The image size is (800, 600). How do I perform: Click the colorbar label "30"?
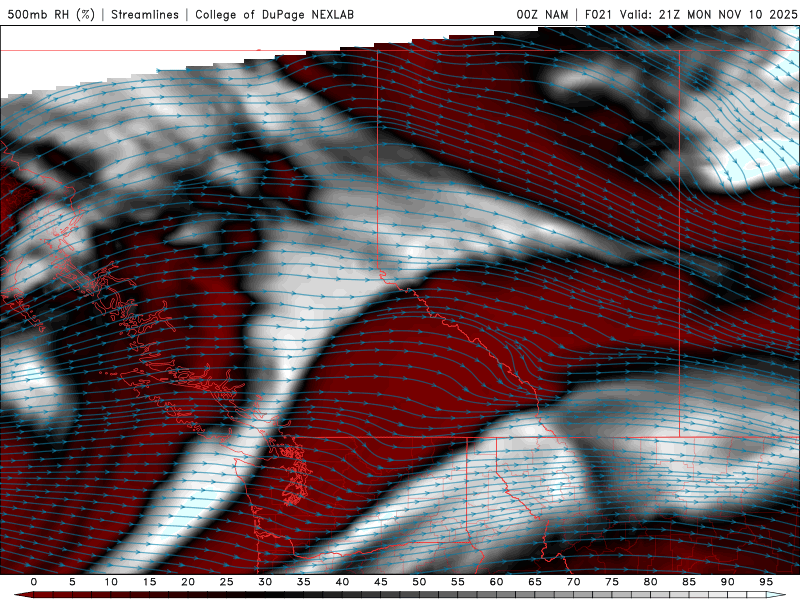pyautogui.click(x=265, y=582)
